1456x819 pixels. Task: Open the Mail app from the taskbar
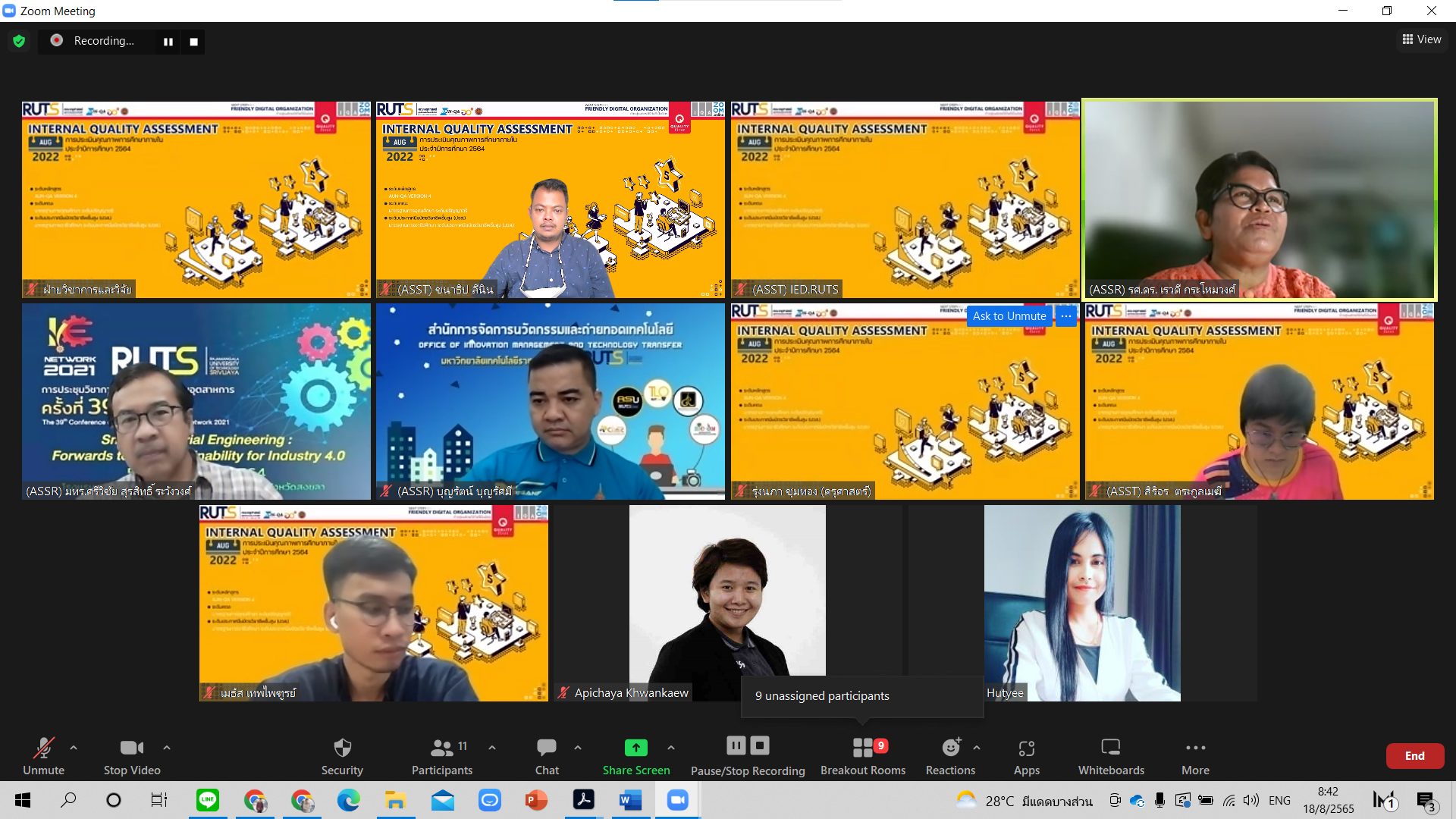[443, 800]
